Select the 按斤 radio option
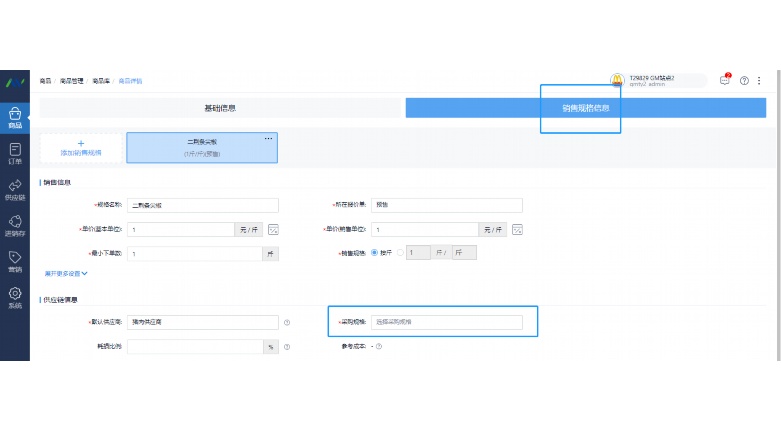 375,253
